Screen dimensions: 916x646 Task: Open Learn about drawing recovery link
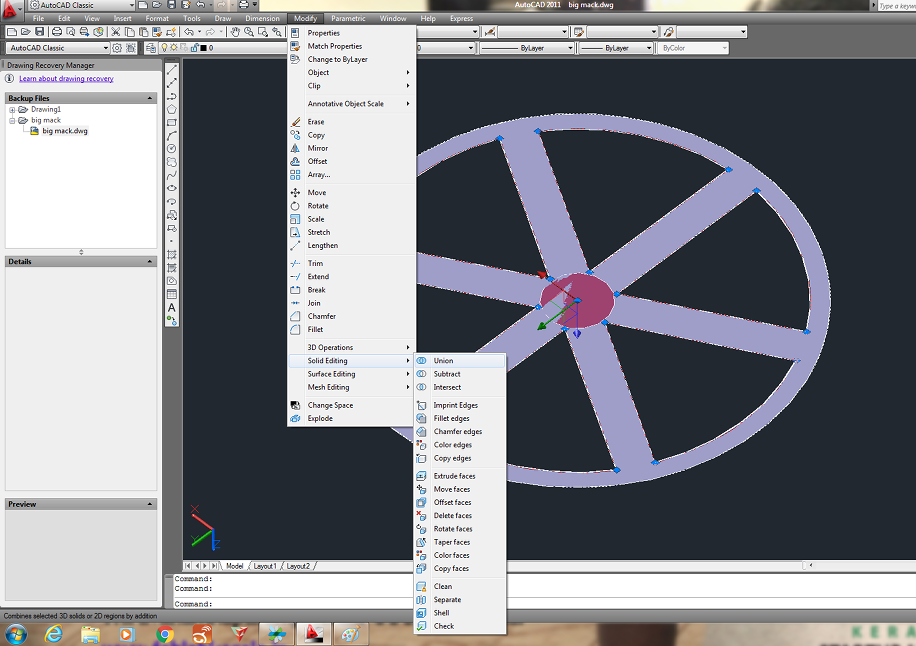[66, 79]
